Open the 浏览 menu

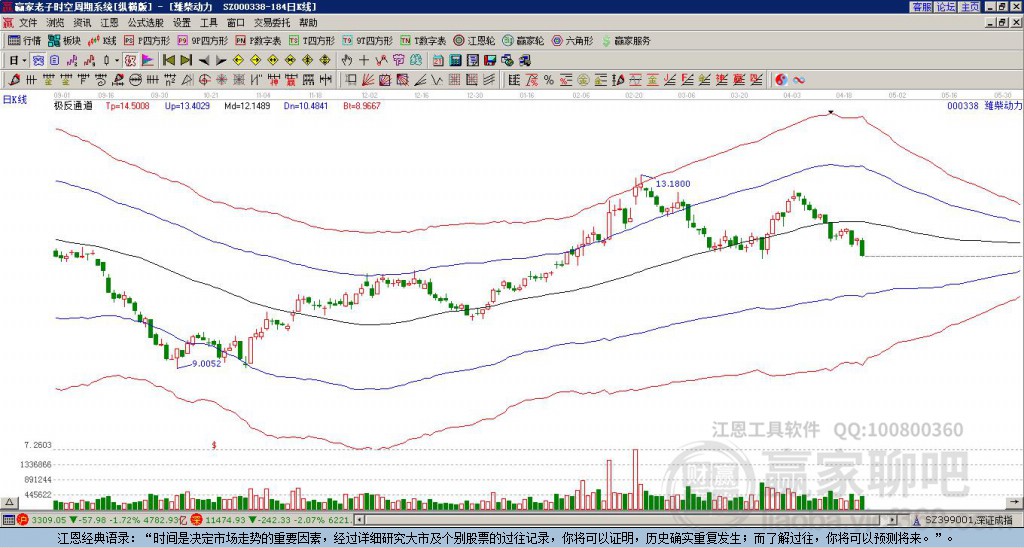[x=56, y=23]
